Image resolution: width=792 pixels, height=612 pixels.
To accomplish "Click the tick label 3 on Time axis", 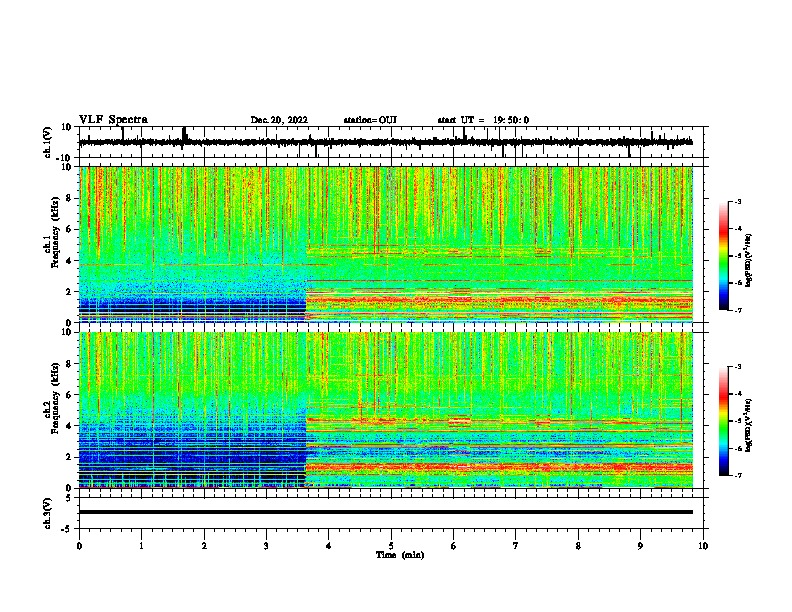I will (x=266, y=546).
